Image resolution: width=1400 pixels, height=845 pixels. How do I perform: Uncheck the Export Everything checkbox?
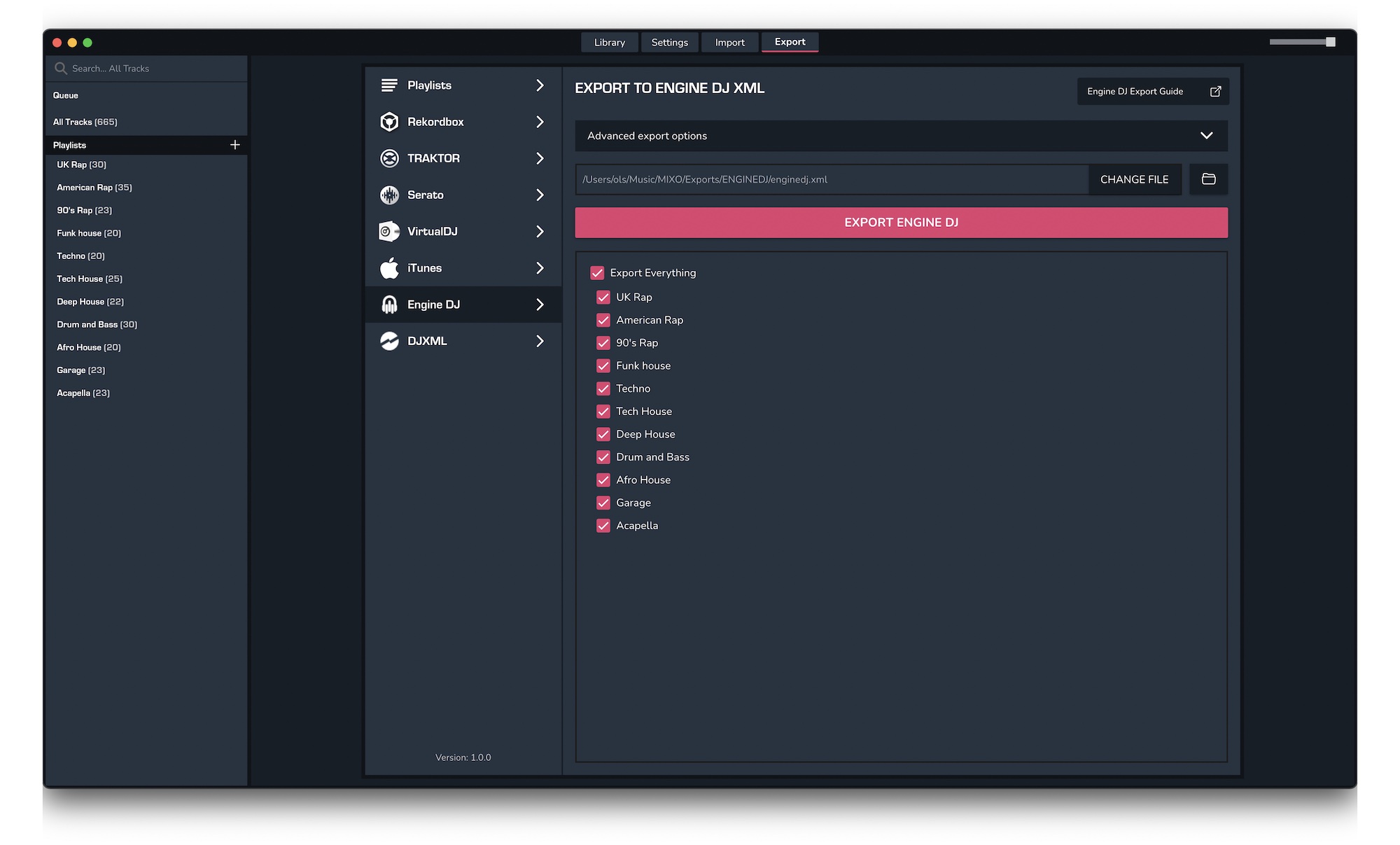[597, 273]
